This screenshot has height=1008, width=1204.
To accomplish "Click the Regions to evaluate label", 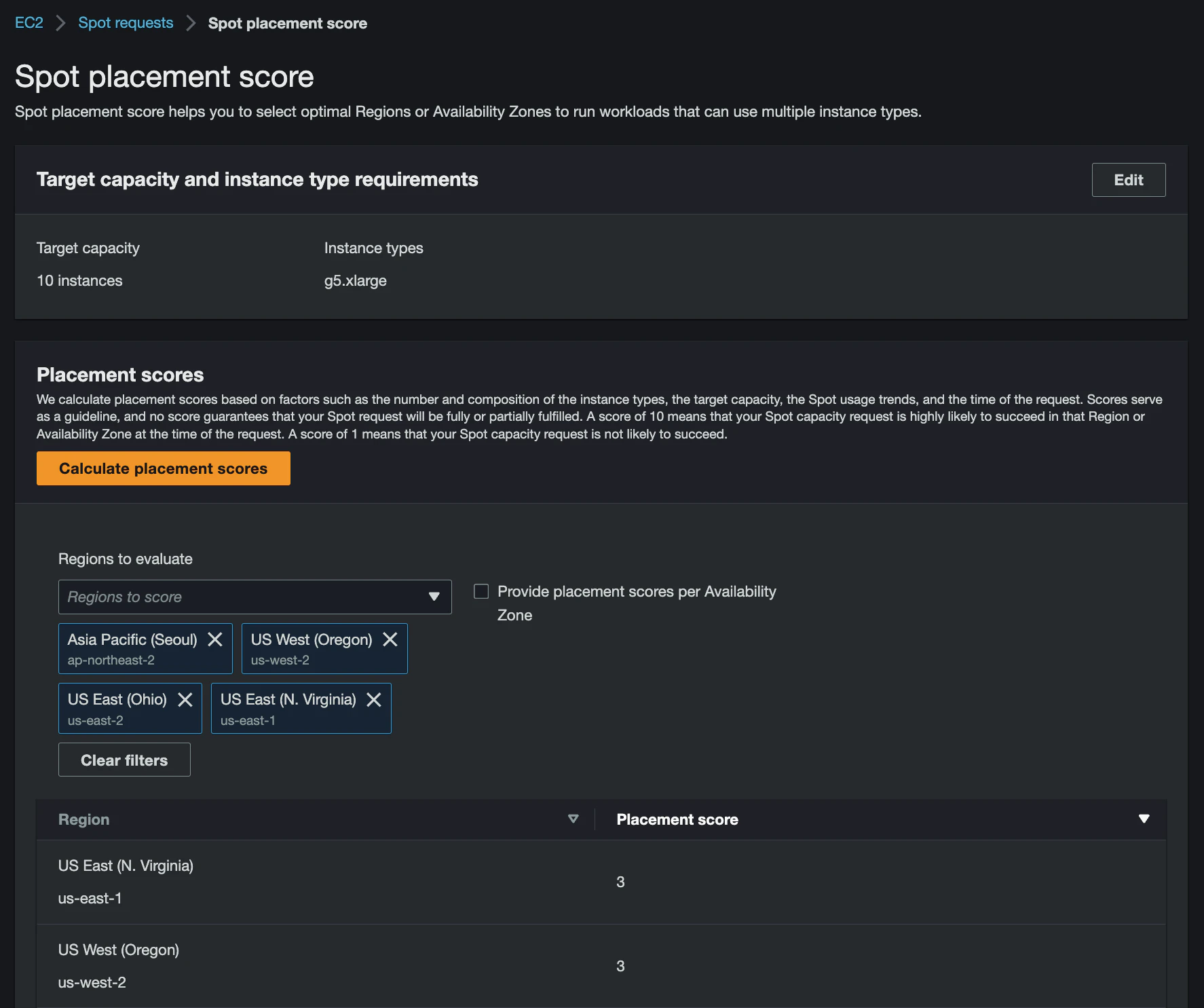I will 126,559.
